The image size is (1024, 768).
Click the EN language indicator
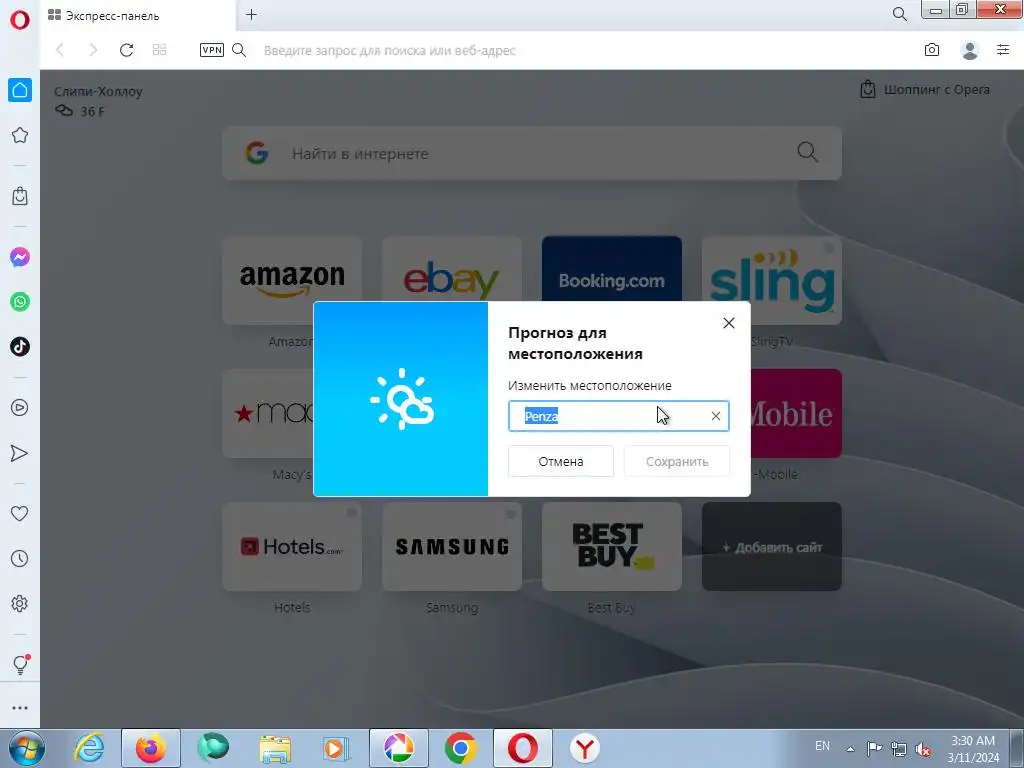pyautogui.click(x=822, y=746)
